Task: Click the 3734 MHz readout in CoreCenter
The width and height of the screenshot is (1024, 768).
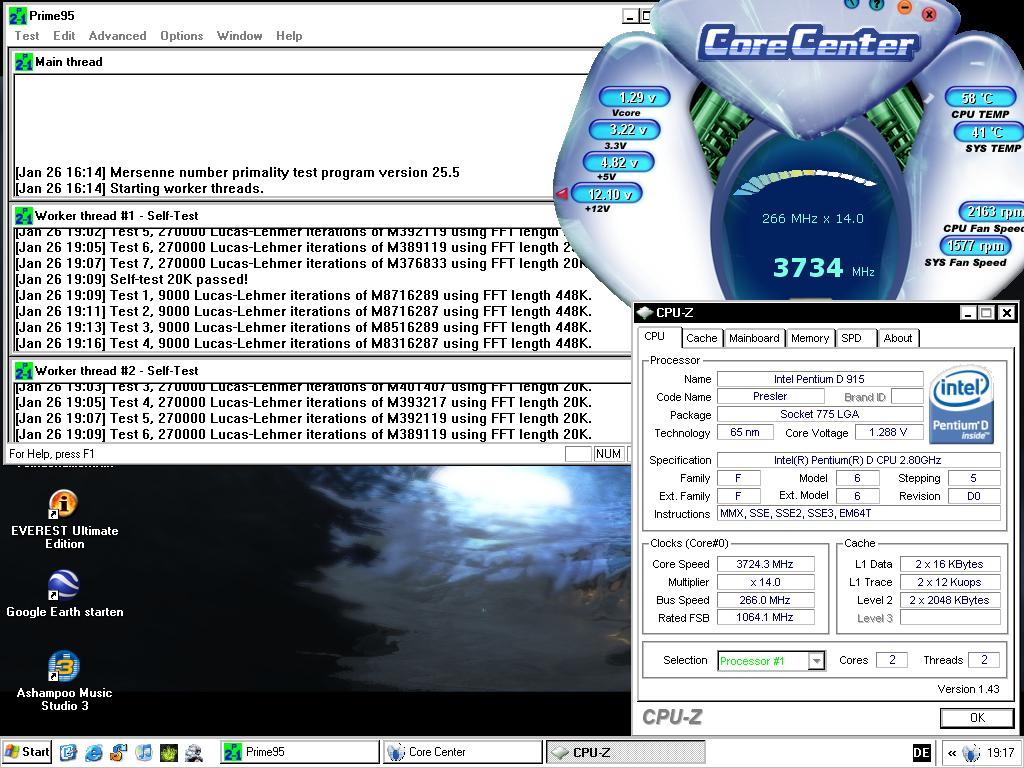Action: tap(824, 268)
